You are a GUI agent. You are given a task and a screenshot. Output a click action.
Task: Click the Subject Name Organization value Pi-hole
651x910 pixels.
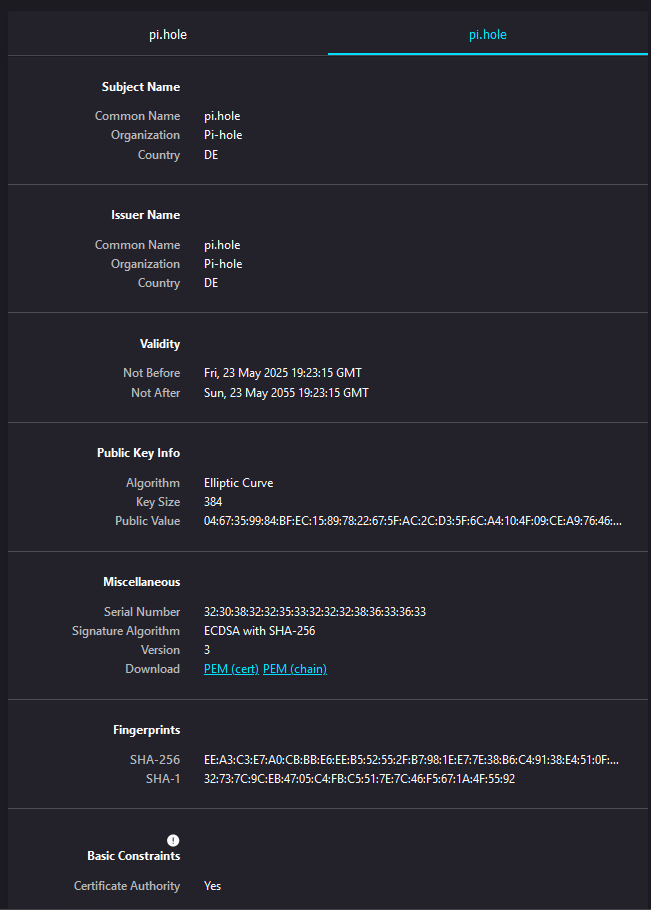click(223, 135)
